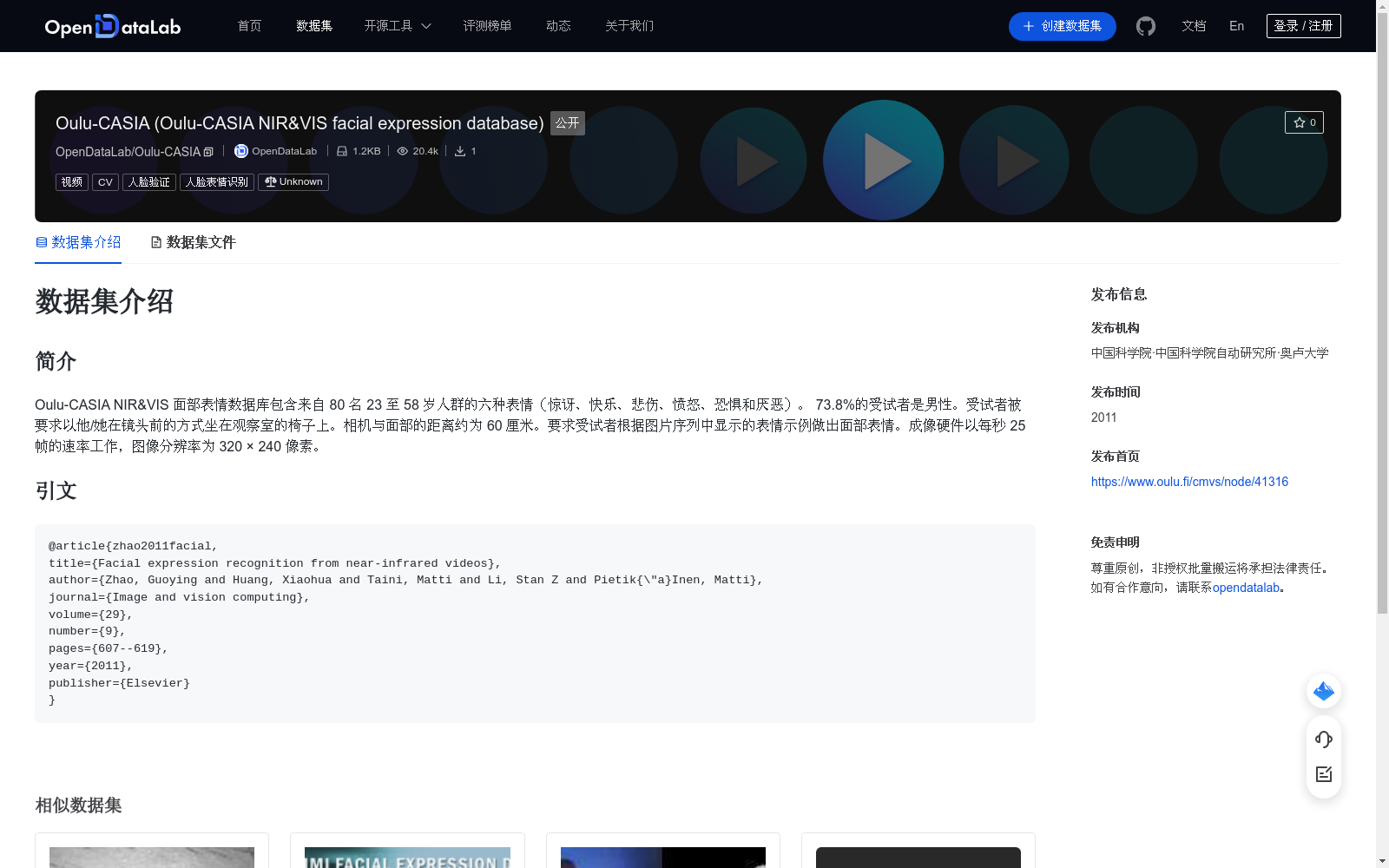Click the downloads count icon

(x=460, y=151)
